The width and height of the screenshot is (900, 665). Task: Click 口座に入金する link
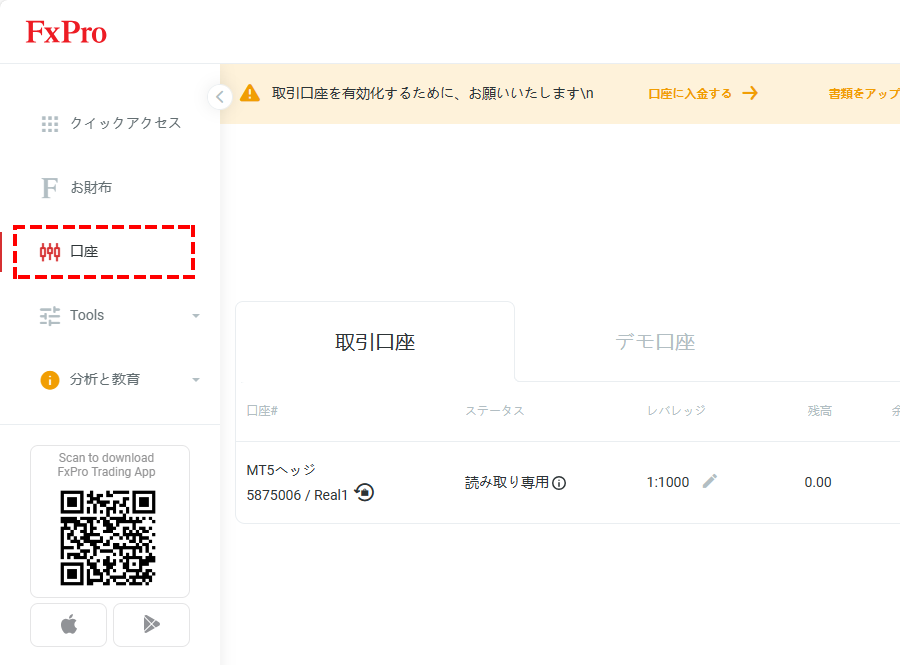690,94
